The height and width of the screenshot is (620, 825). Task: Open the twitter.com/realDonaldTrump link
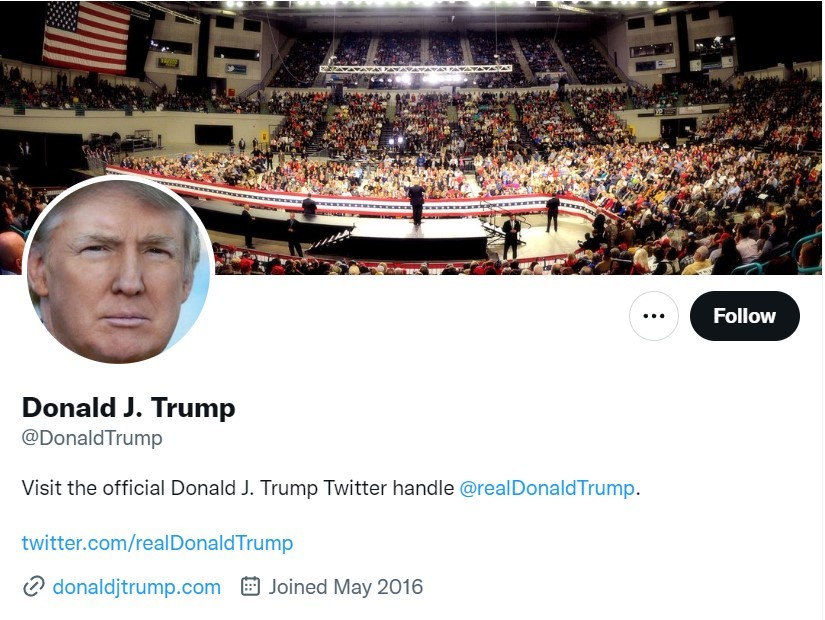pos(157,543)
